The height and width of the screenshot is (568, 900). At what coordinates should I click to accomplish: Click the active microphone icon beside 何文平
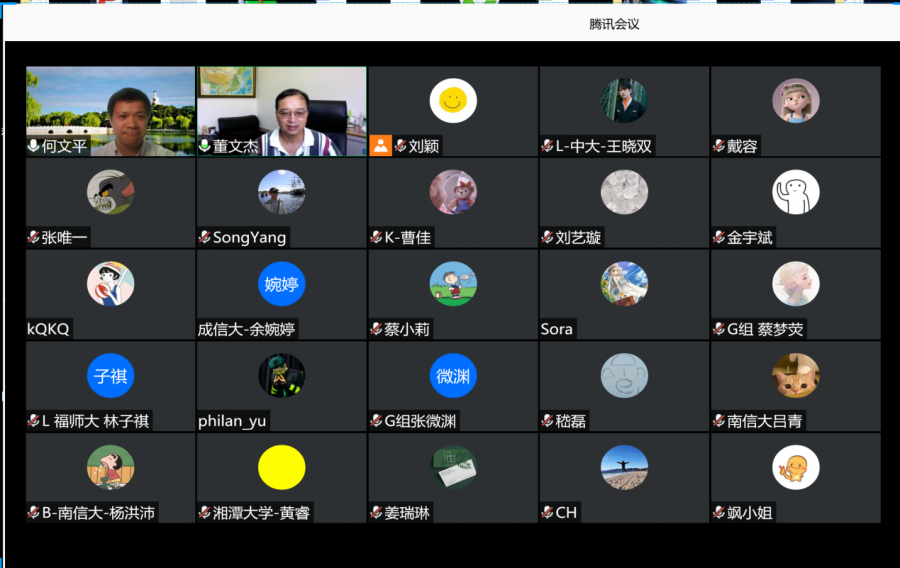click(33, 146)
